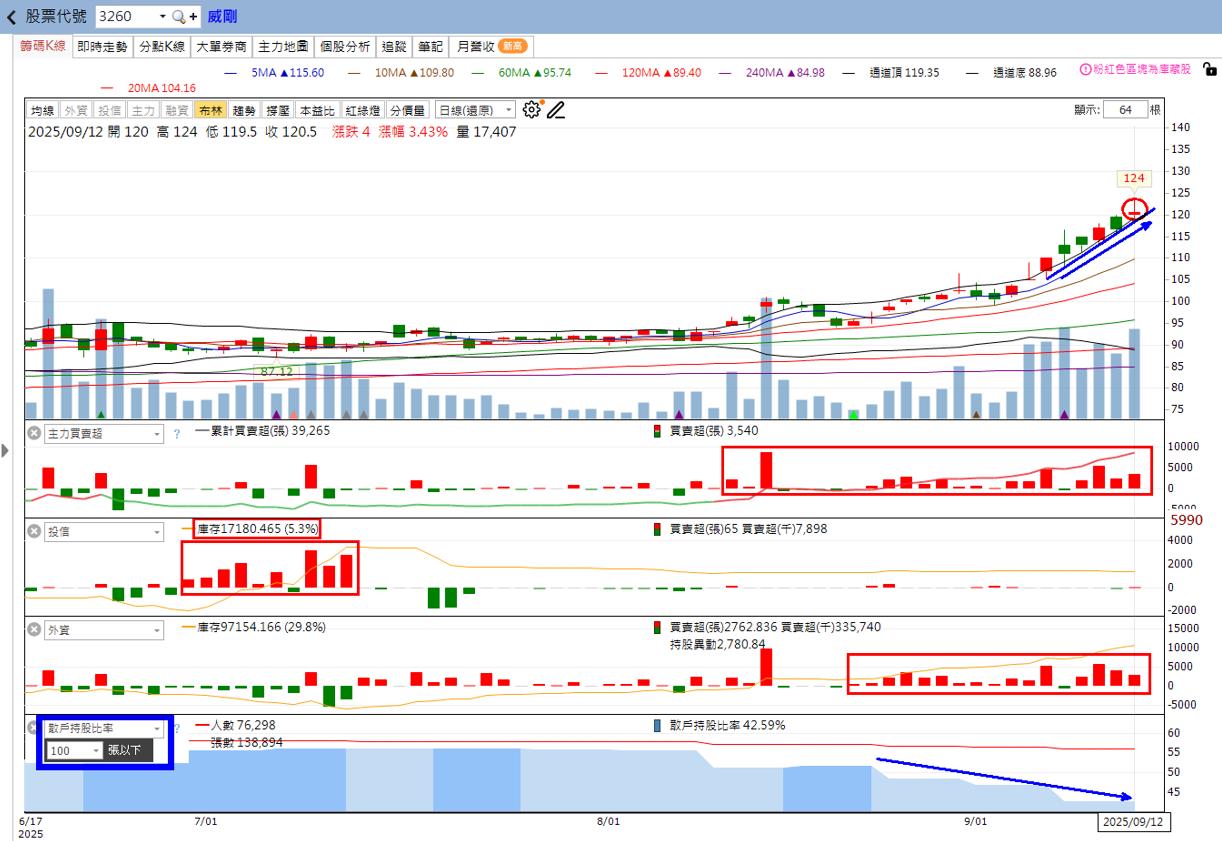Go back with the left arrow icon
Image resolution: width=1222 pixels, height=841 pixels.
pyautogui.click(x=12, y=16)
